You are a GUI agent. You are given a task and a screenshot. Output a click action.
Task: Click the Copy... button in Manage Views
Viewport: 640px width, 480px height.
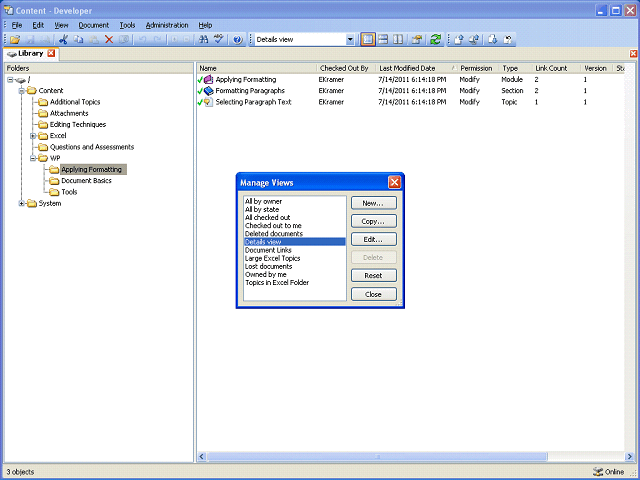(x=373, y=221)
